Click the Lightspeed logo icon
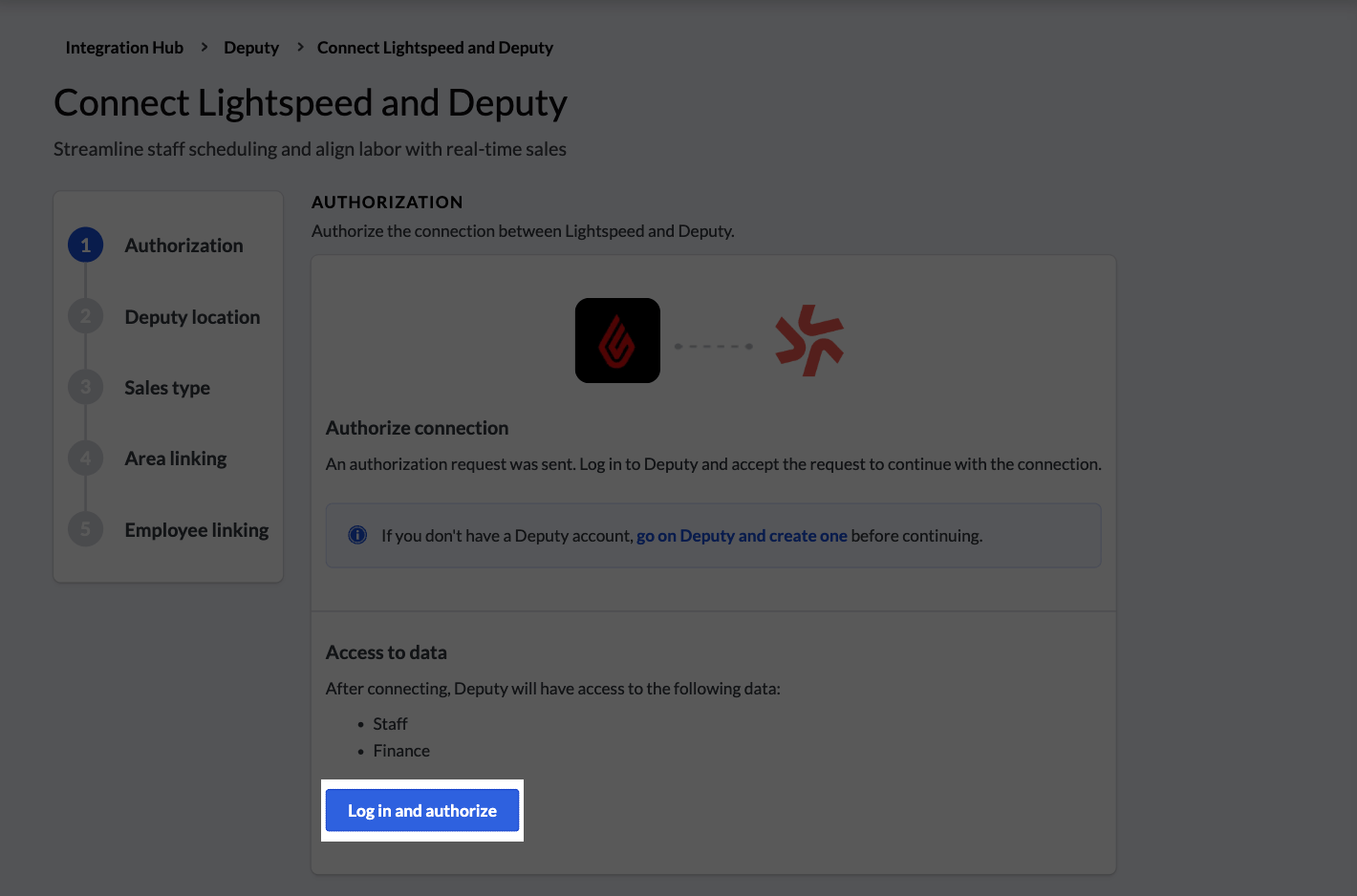 (x=617, y=340)
